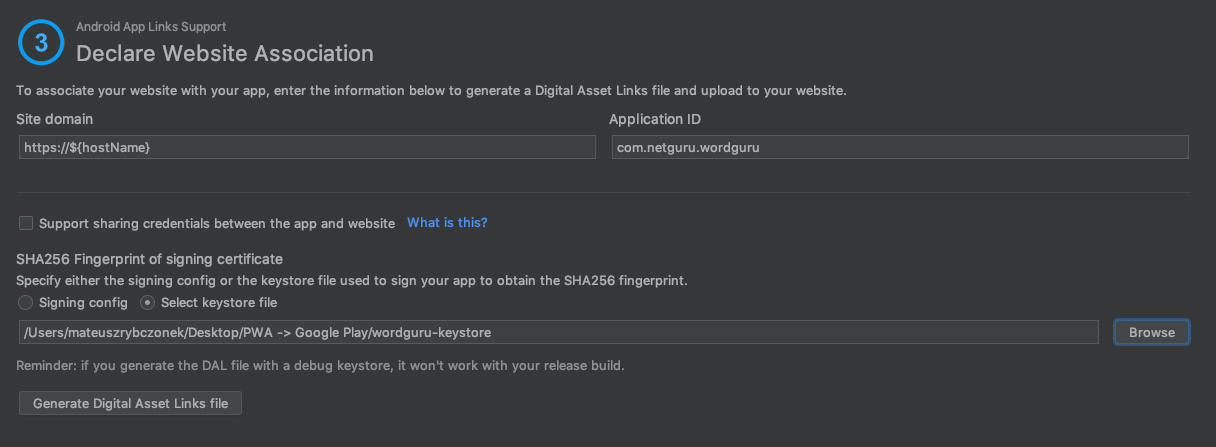Click the "Specify either the signing config" description
The image size is (1216, 447).
click(351, 280)
